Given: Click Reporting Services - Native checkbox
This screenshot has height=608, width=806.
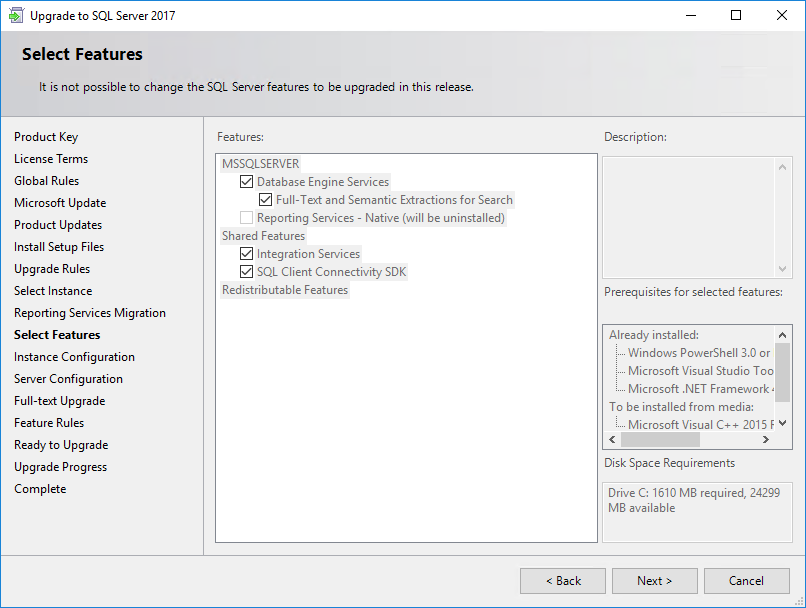Looking at the screenshot, I should click(x=246, y=218).
